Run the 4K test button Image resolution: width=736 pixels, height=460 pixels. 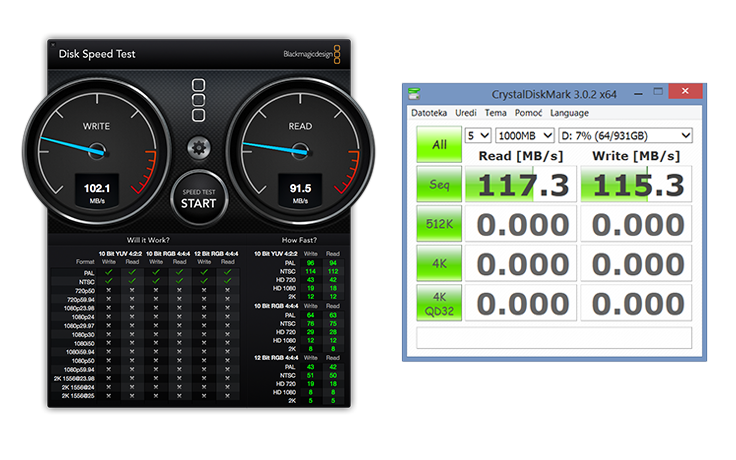[x=439, y=263]
